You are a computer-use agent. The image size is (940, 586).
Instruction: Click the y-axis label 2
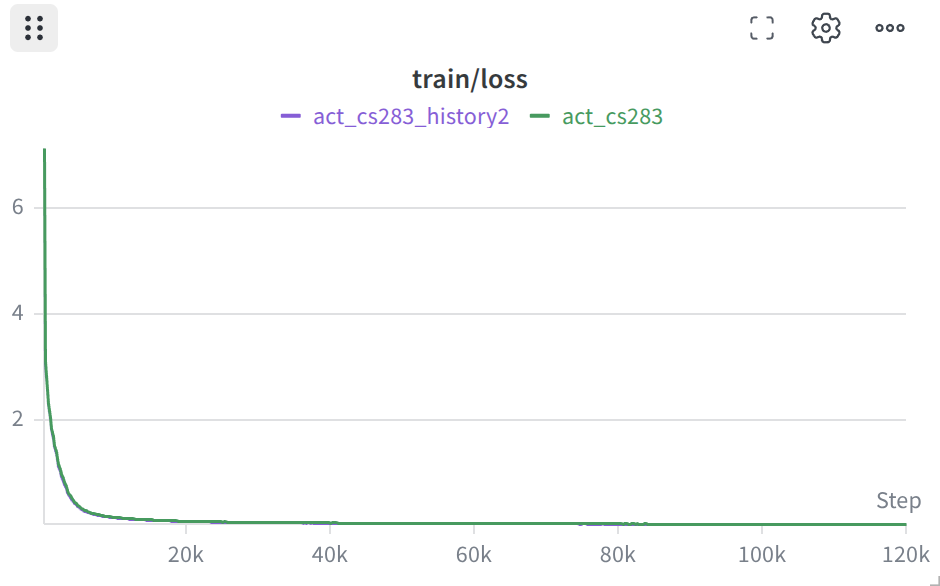pyautogui.click(x=18, y=419)
